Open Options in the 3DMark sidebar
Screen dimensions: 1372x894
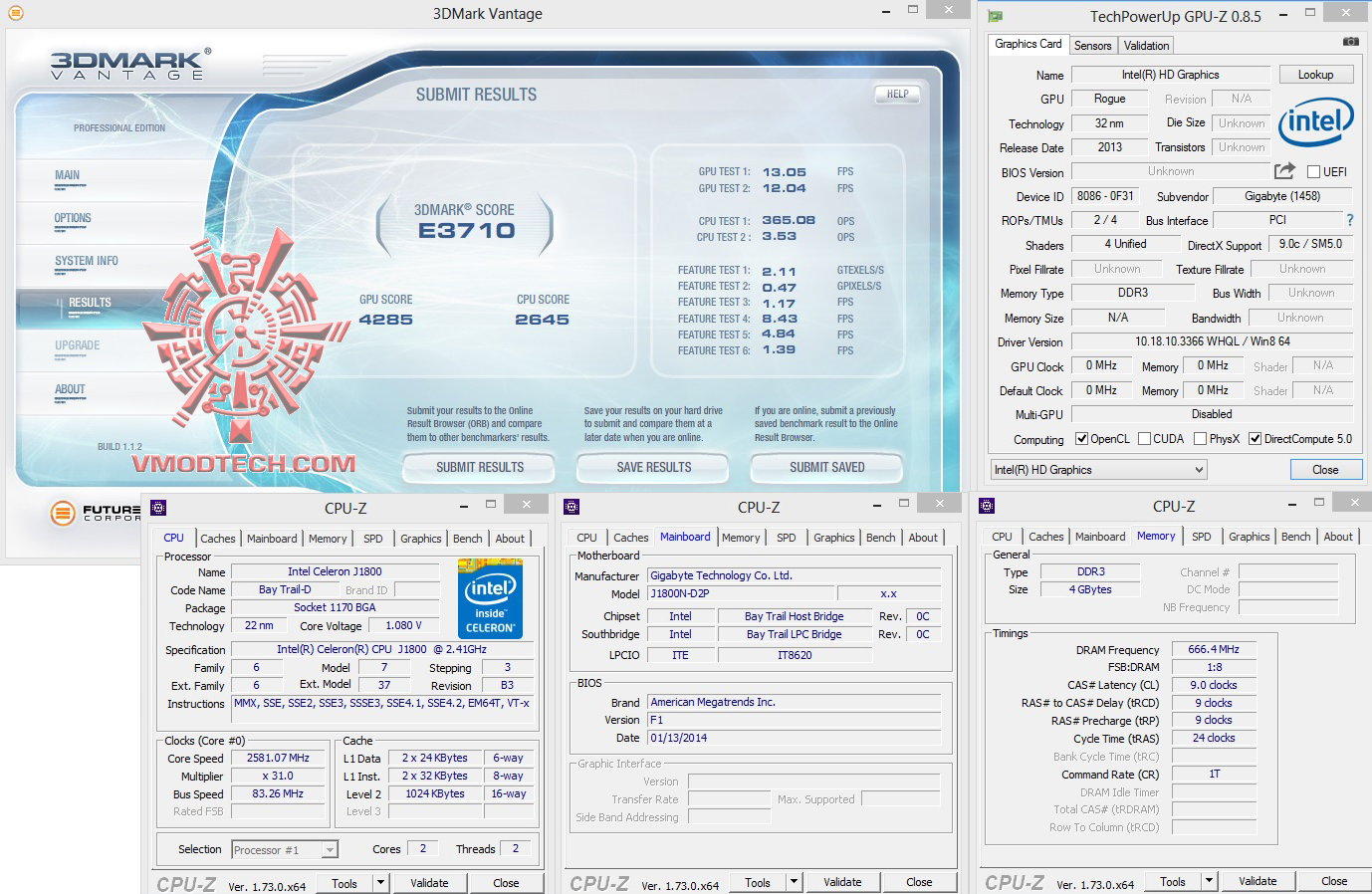73,218
